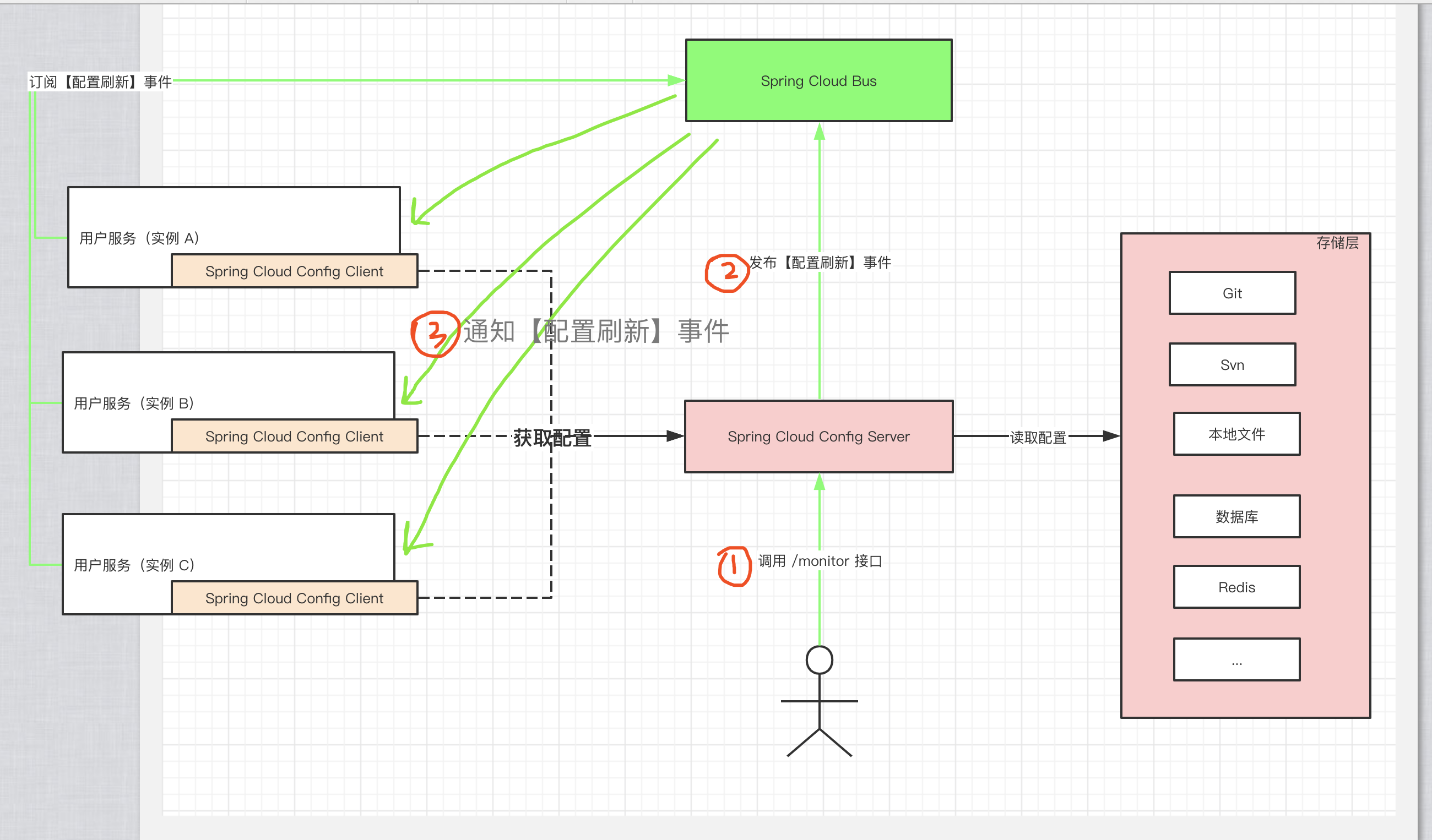Select the red circled number 3 annotation
This screenshot has height=840, width=1432.
point(435,332)
